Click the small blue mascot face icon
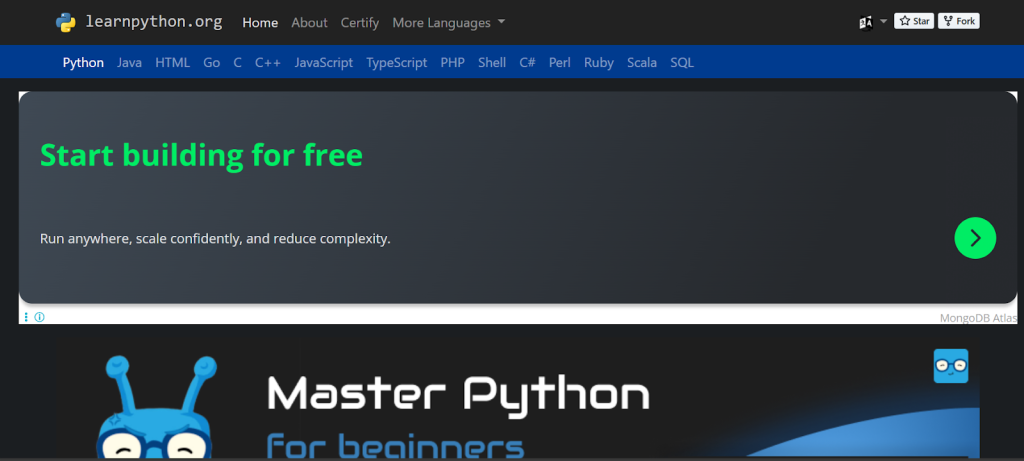Image resolution: width=1024 pixels, height=461 pixels. [x=950, y=366]
